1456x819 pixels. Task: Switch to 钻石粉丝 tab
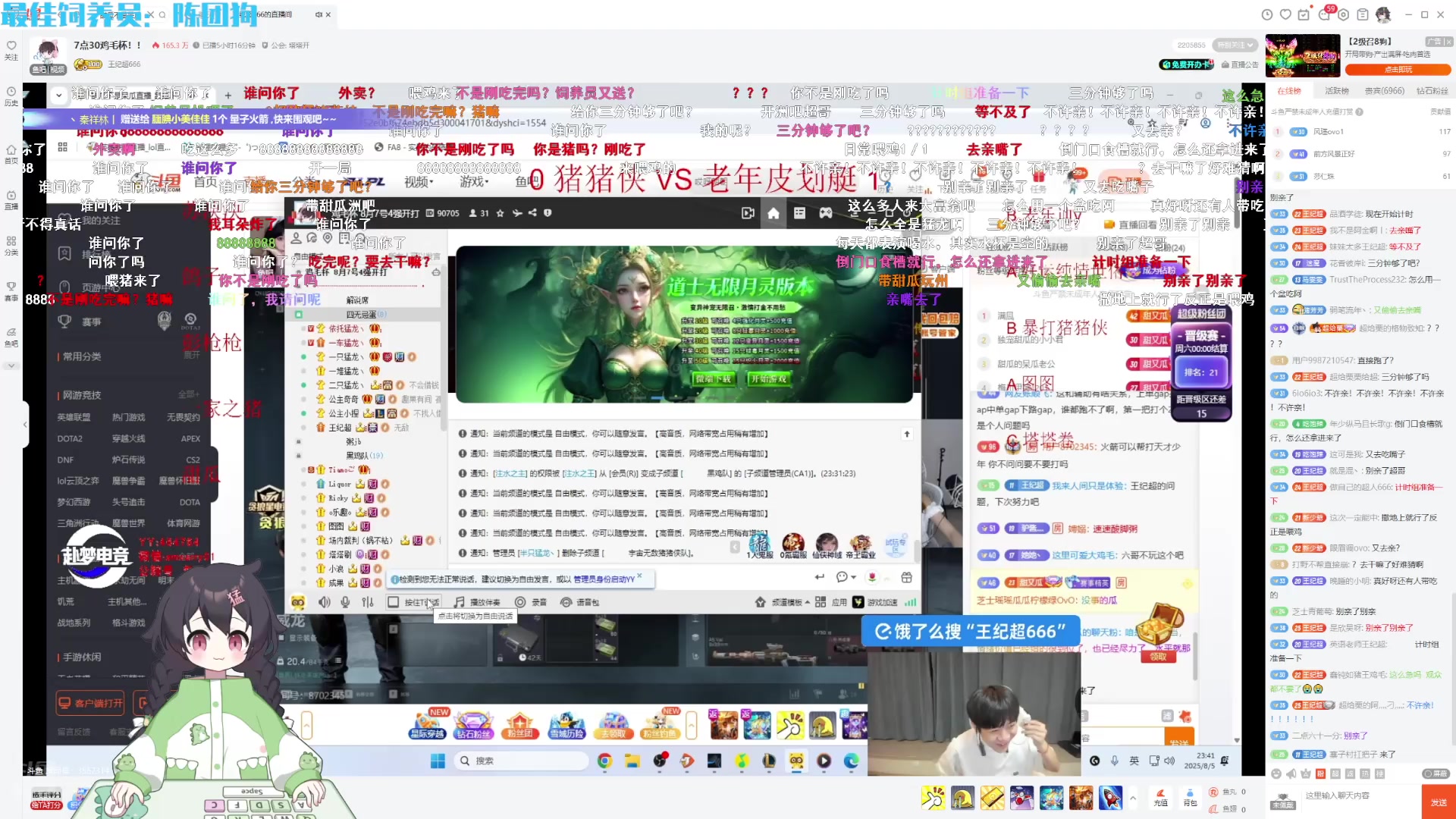[1432, 91]
